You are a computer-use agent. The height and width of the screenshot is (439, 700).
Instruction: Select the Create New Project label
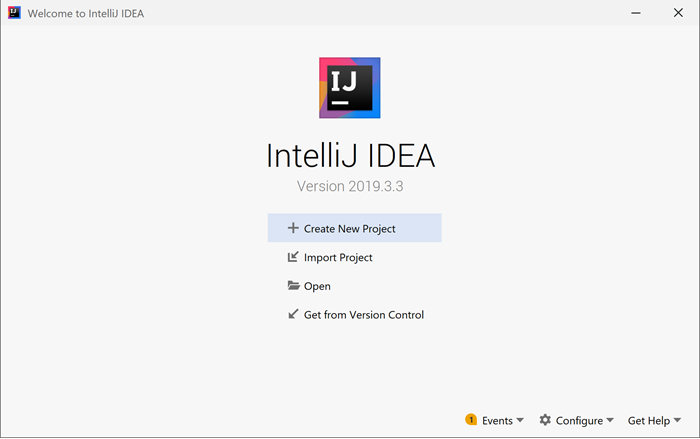coord(349,229)
